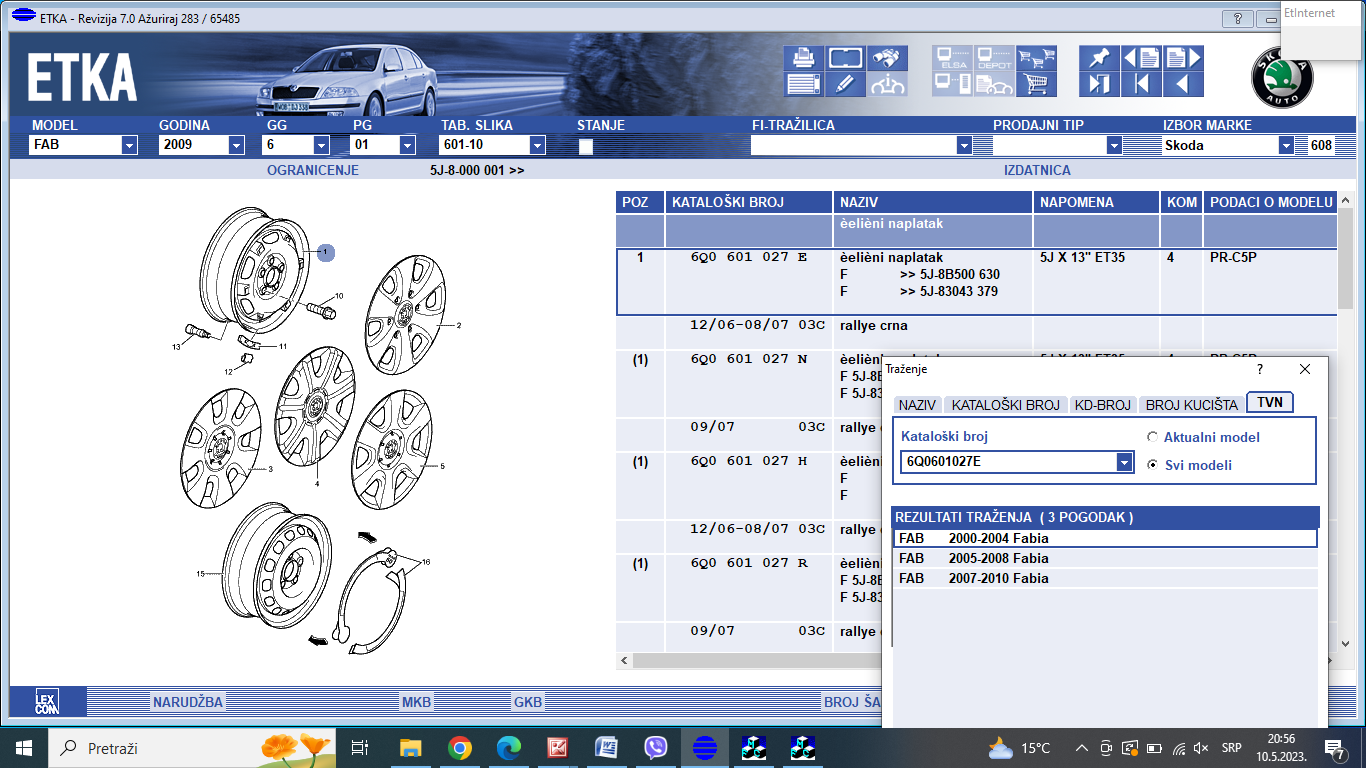
Task: Click the printer icon in the toolbar
Action: [803, 58]
